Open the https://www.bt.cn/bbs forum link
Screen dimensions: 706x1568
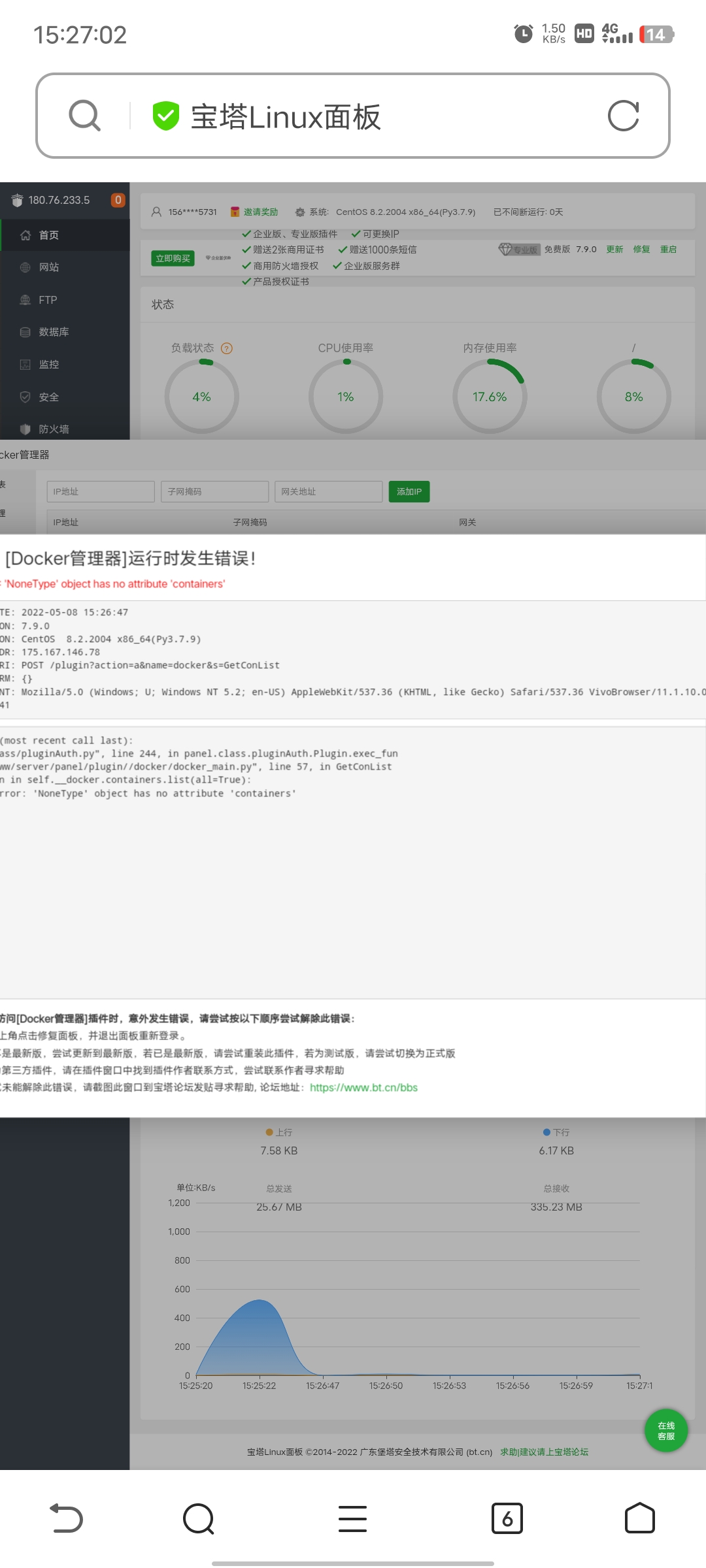(363, 1087)
